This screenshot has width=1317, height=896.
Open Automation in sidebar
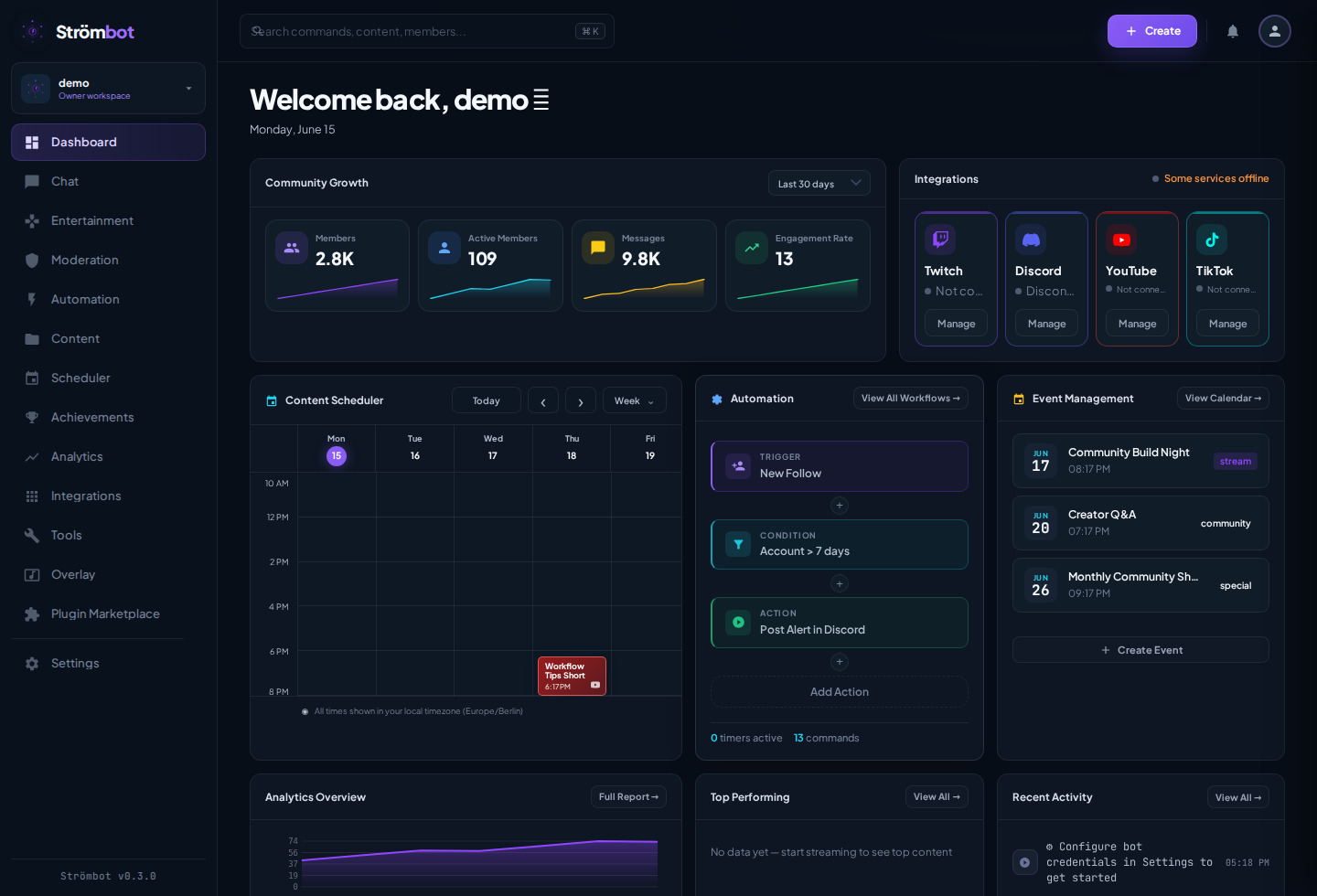108,299
